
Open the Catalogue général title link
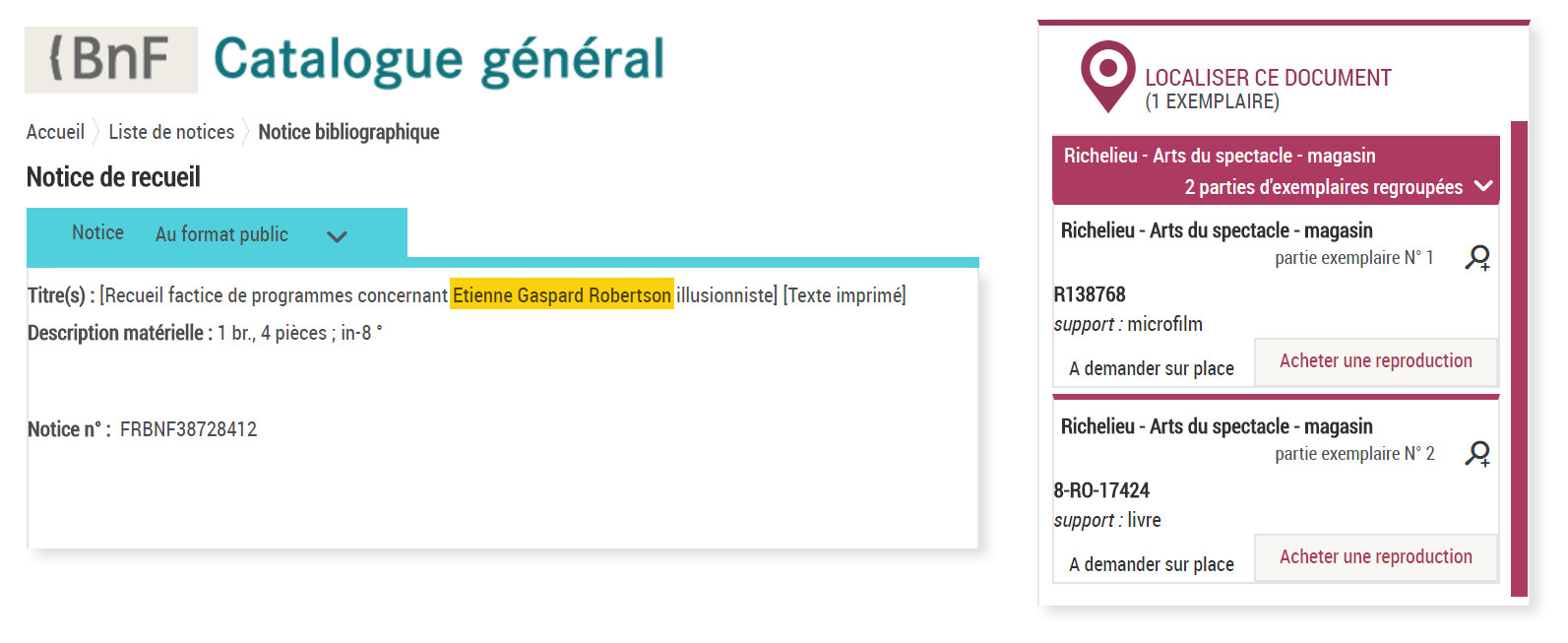pyautogui.click(x=439, y=59)
